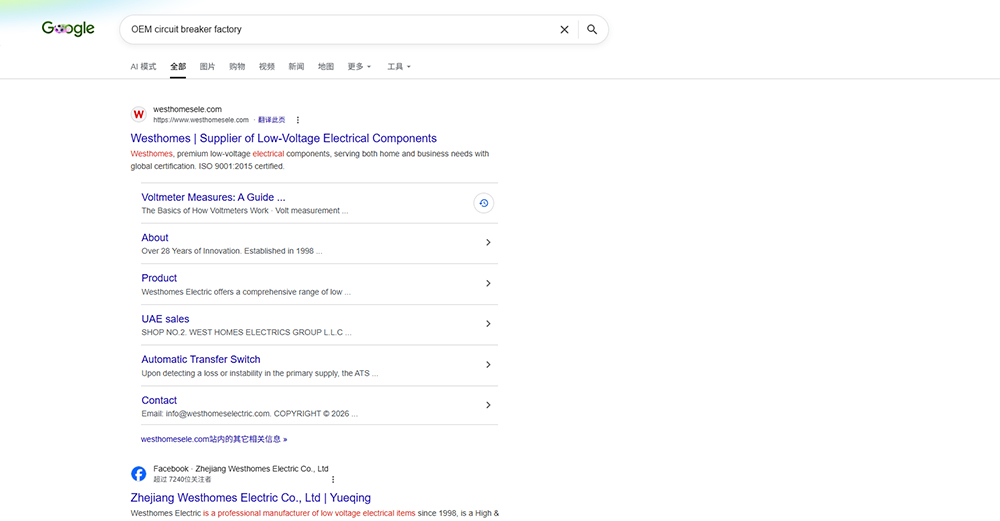Click the https://www.westhomesele.com URL text

click(201, 120)
